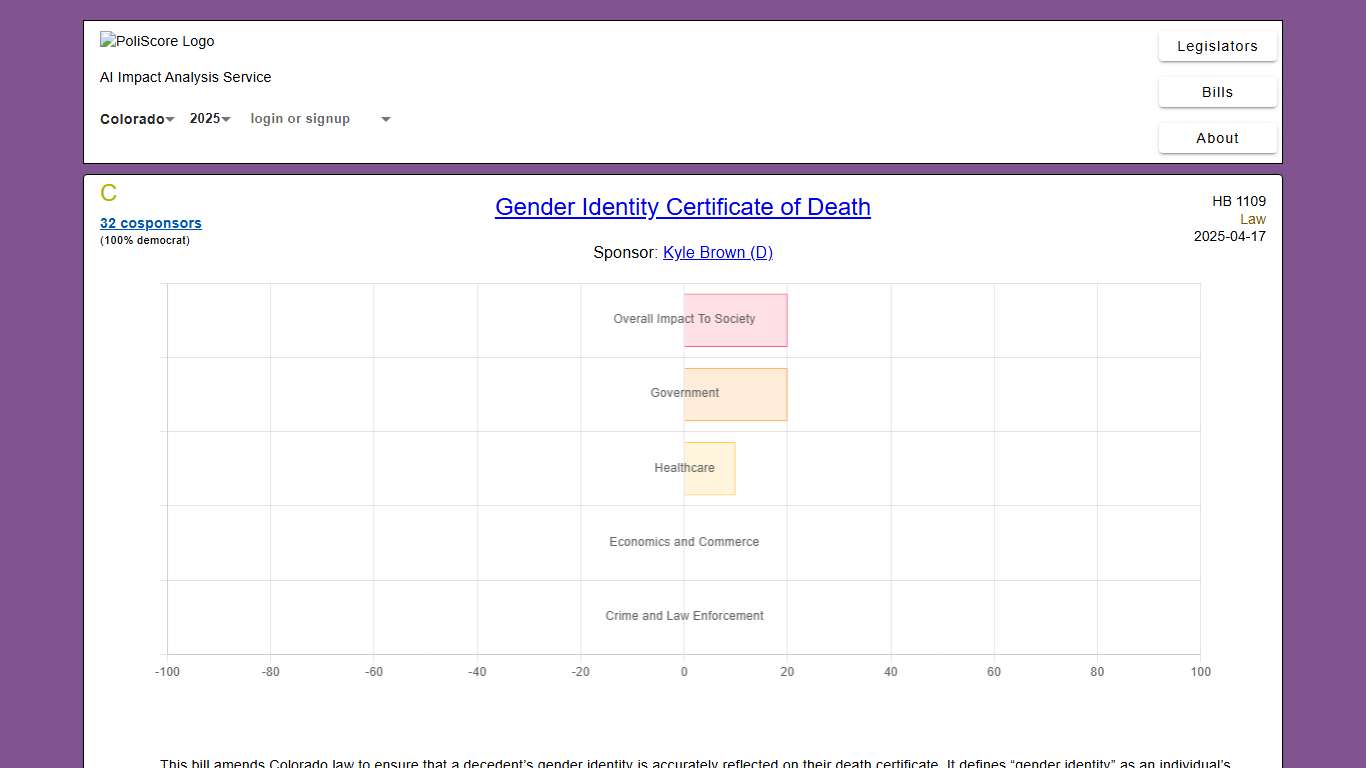Click the login or signup link
The height and width of the screenshot is (768, 1366).
click(x=300, y=118)
